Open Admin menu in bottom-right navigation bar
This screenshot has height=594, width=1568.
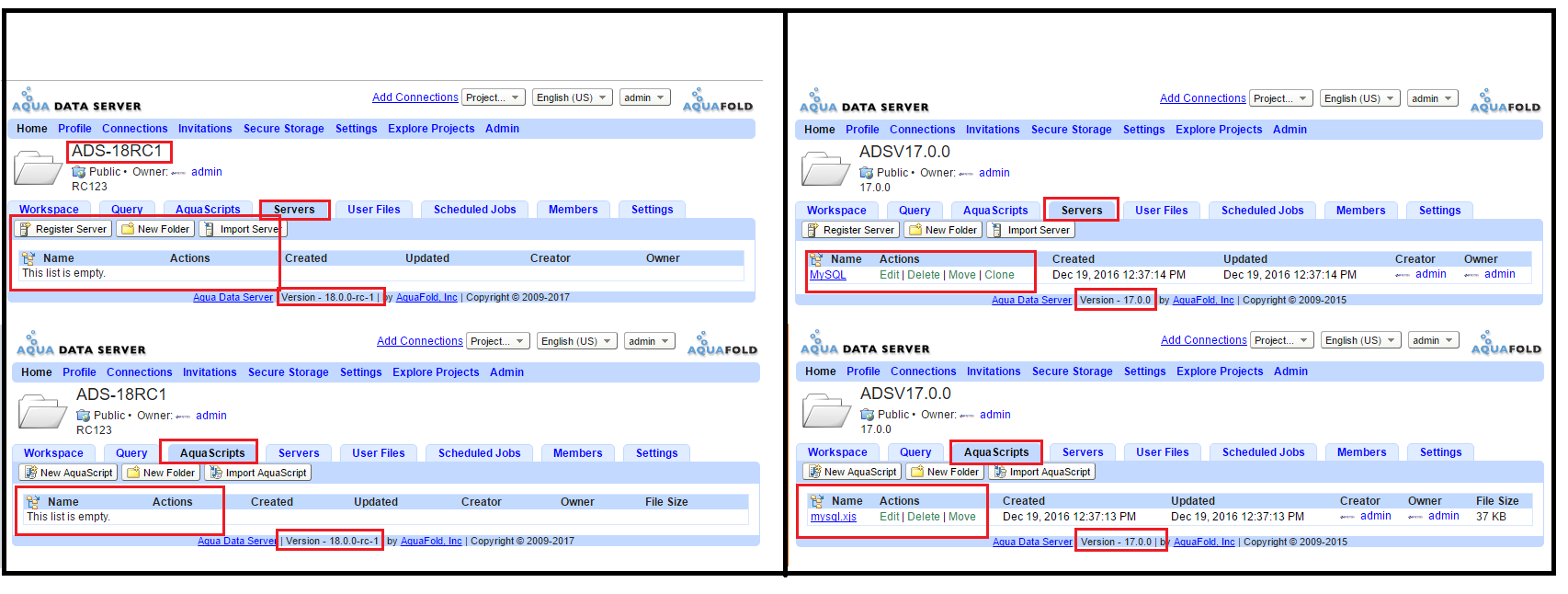click(x=1290, y=371)
